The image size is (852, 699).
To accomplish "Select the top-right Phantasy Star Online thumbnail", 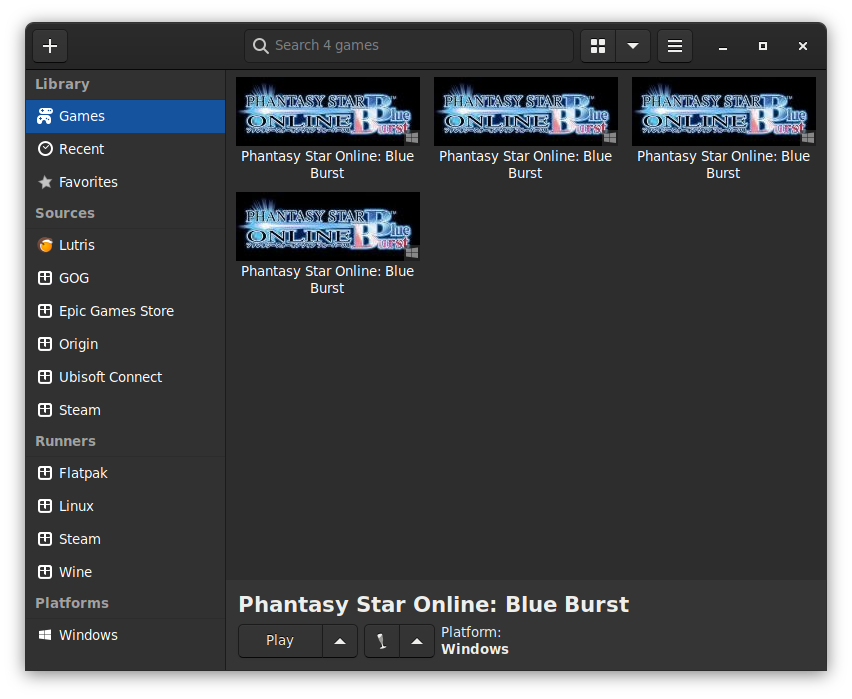I will click(x=724, y=111).
